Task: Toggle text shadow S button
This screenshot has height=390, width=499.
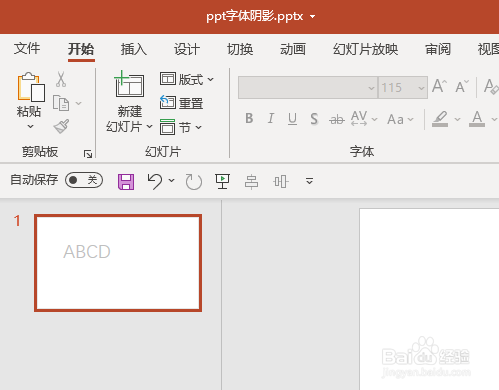Action: pyautogui.click(x=314, y=119)
